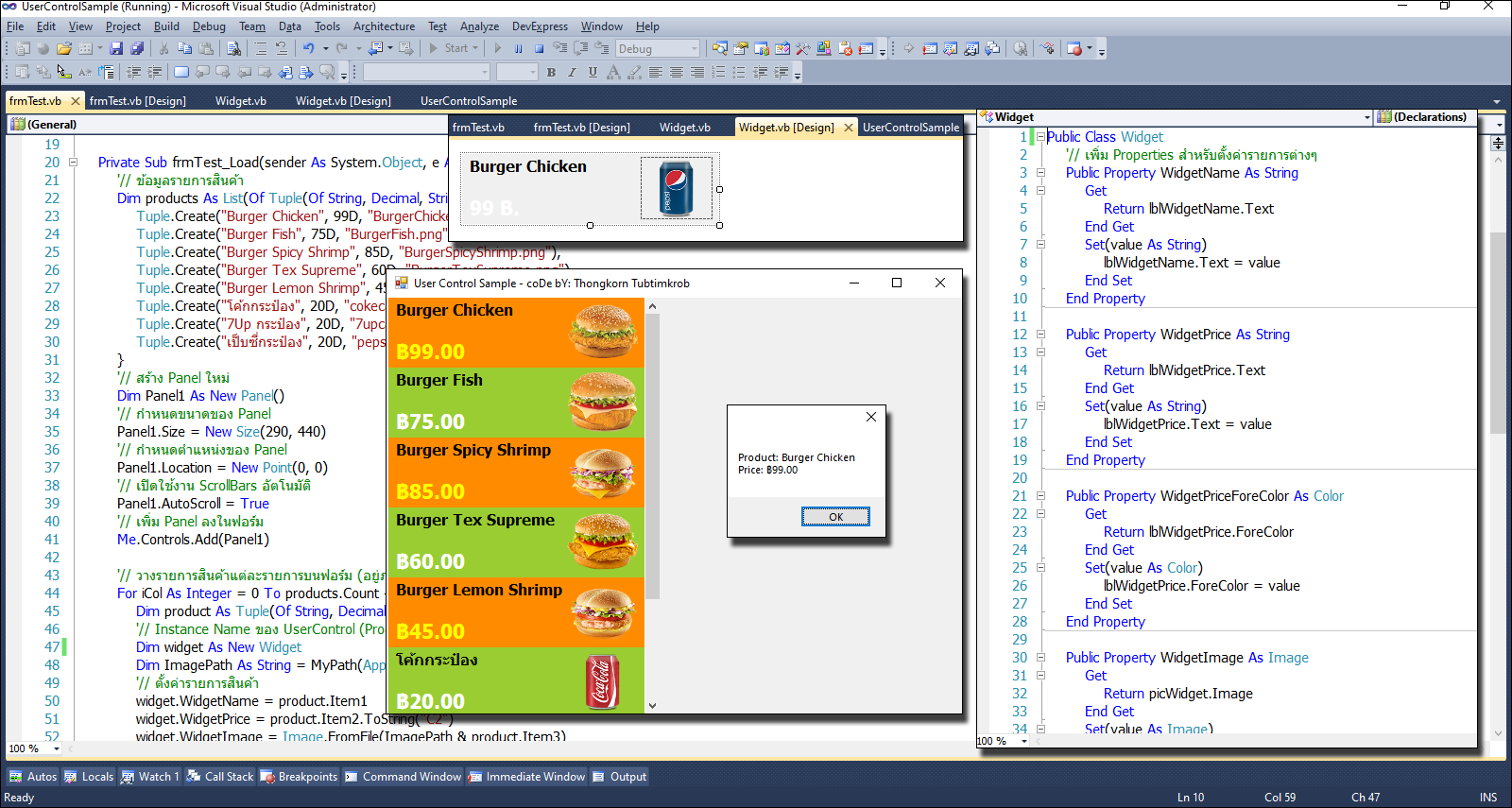Click the Save All toolbar icon
The width and height of the screenshot is (1512, 808).
pyautogui.click(x=137, y=48)
